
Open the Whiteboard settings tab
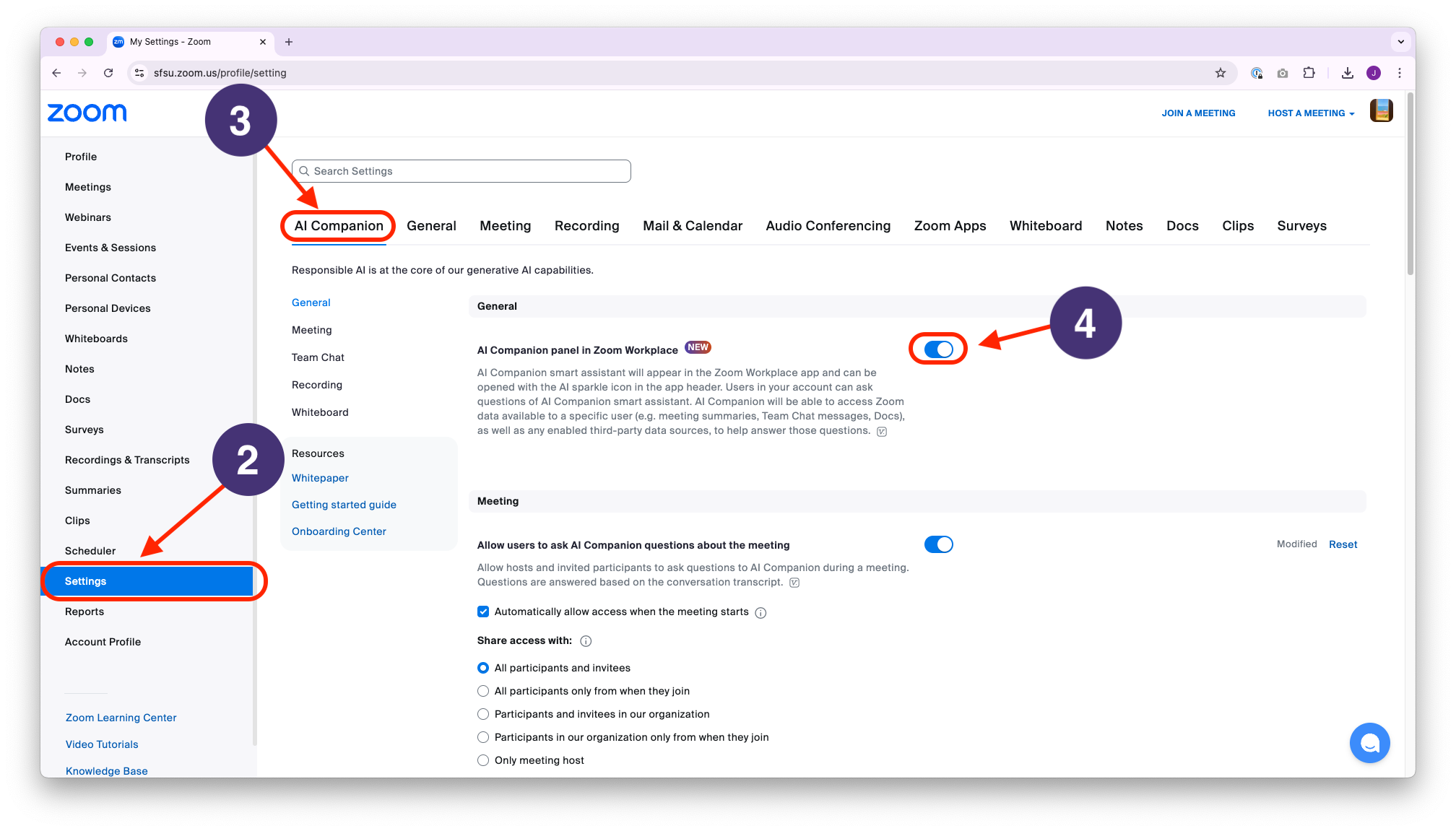1046,226
